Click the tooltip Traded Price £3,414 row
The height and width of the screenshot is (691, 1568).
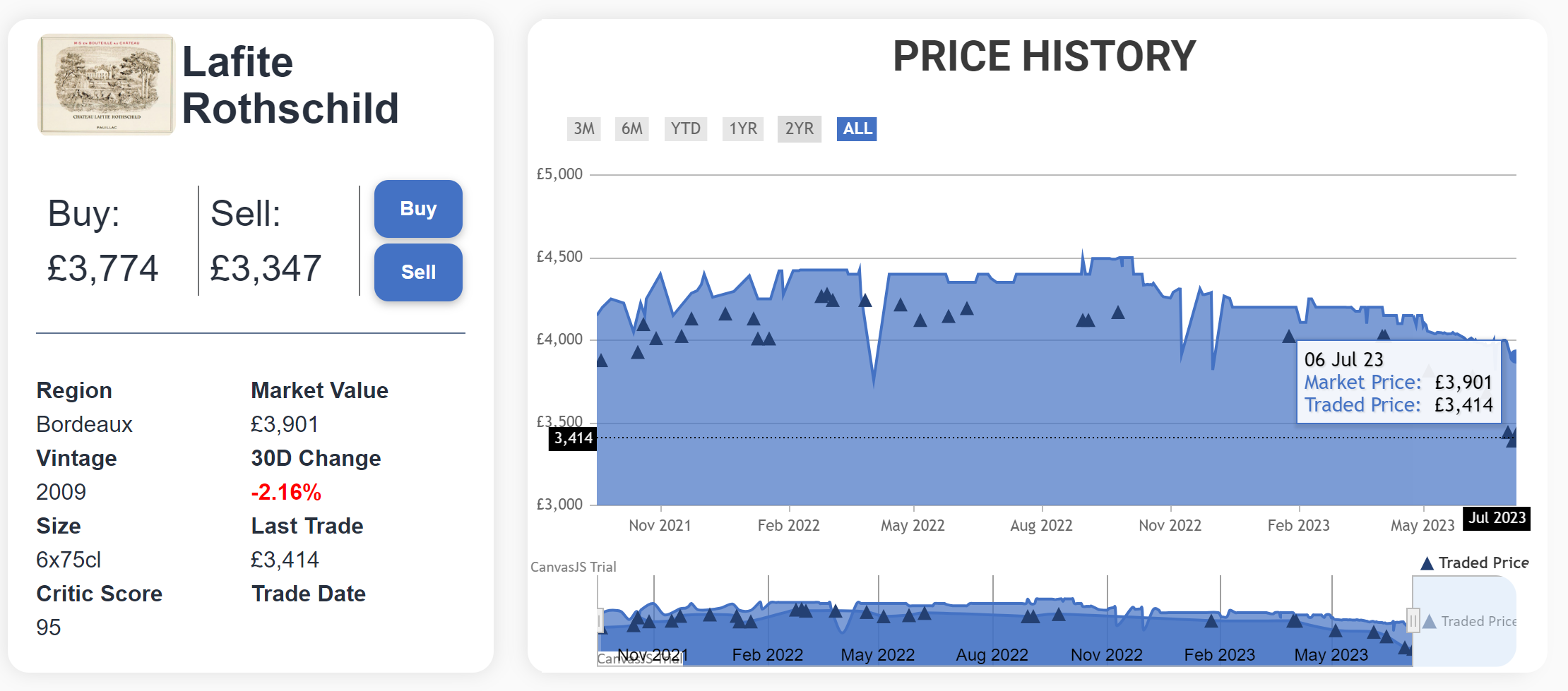(x=1398, y=404)
